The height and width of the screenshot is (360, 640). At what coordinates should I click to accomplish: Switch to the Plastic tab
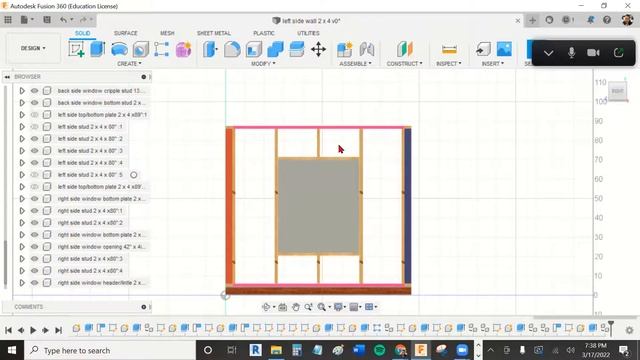[x=264, y=33]
